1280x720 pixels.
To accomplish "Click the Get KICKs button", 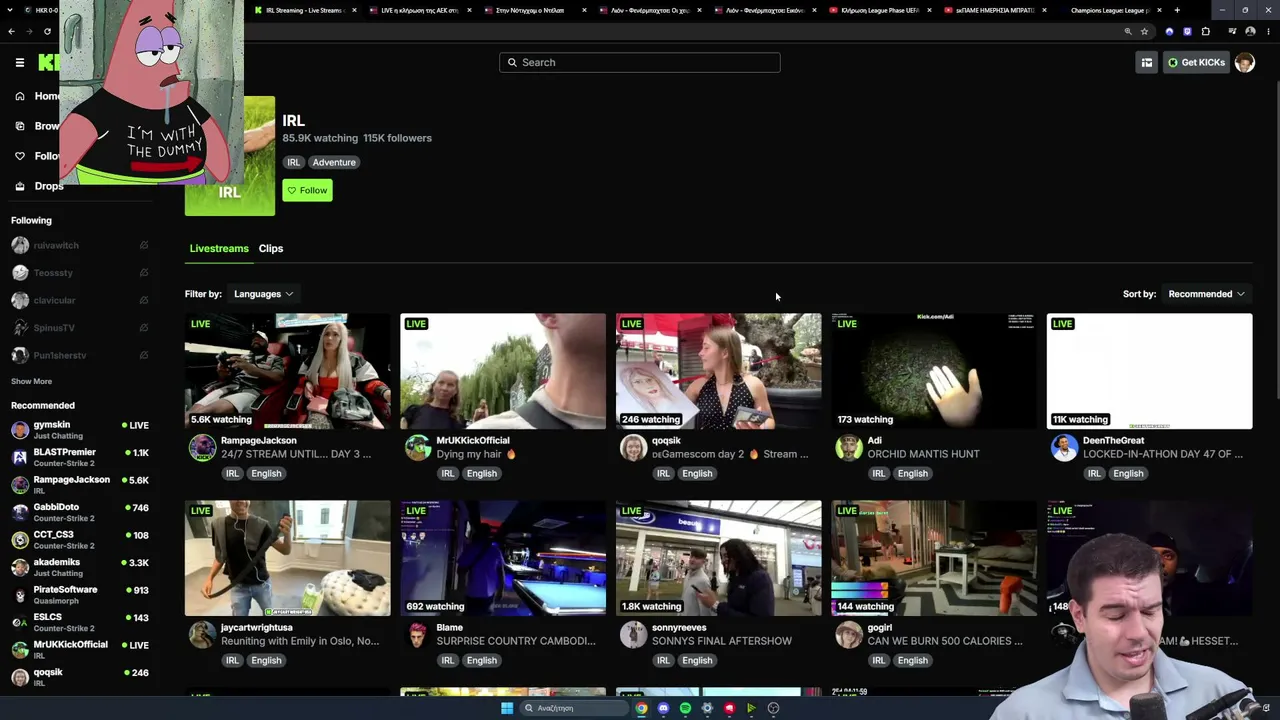I will click(x=1196, y=63).
